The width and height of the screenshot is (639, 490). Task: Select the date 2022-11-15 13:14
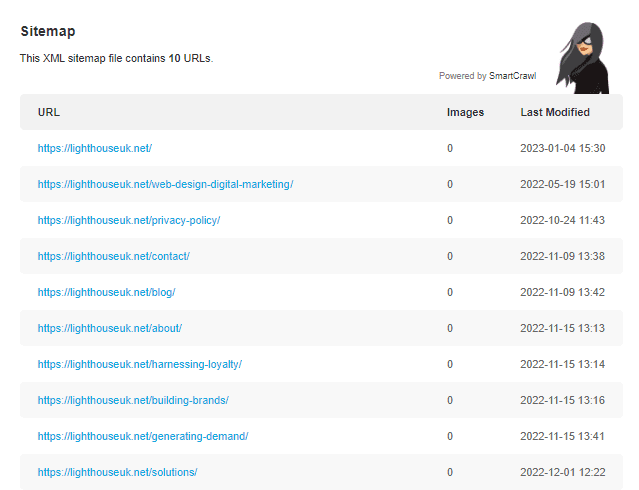[x=562, y=364]
